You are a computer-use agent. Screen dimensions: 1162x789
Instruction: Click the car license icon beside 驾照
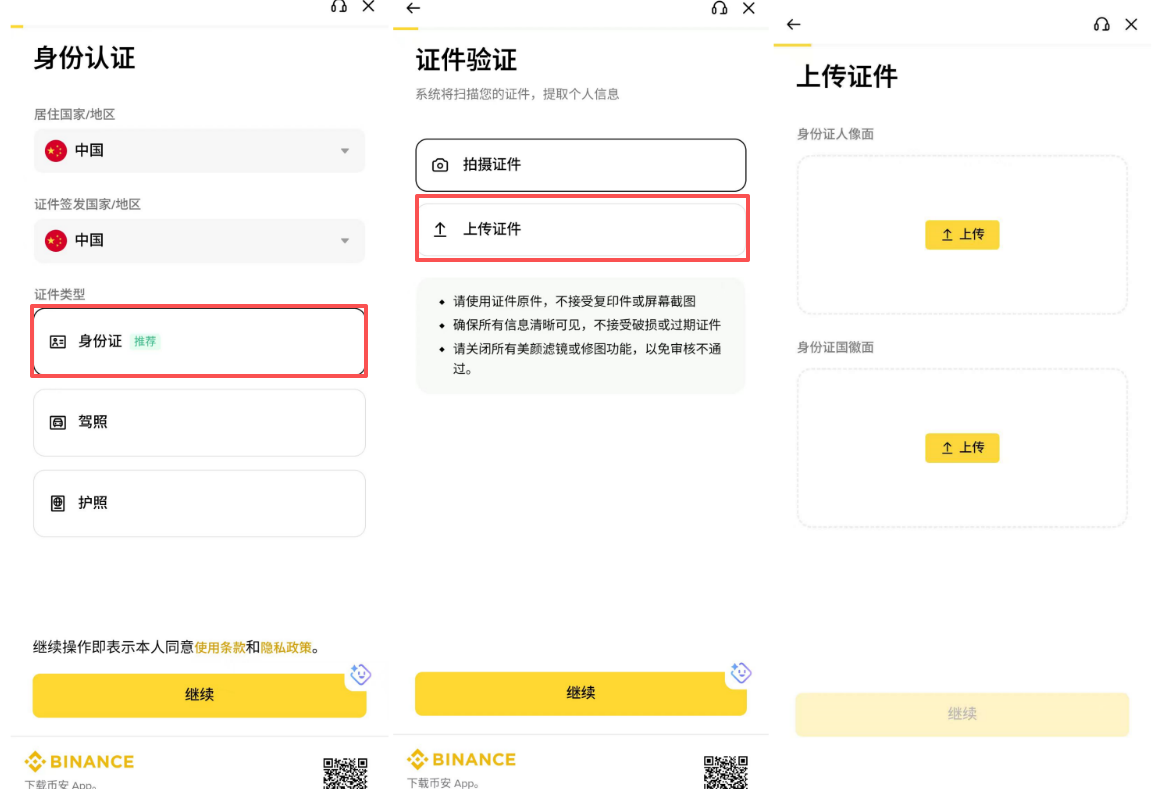[x=58, y=422]
